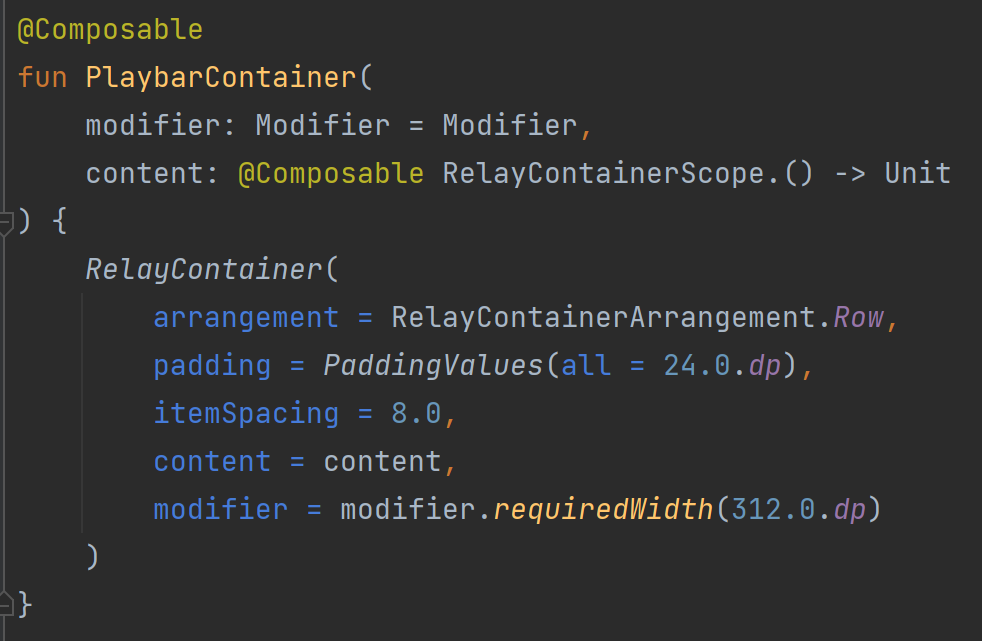Image resolution: width=982 pixels, height=641 pixels.
Task: Click the Row enum value
Action: [x=859, y=317]
